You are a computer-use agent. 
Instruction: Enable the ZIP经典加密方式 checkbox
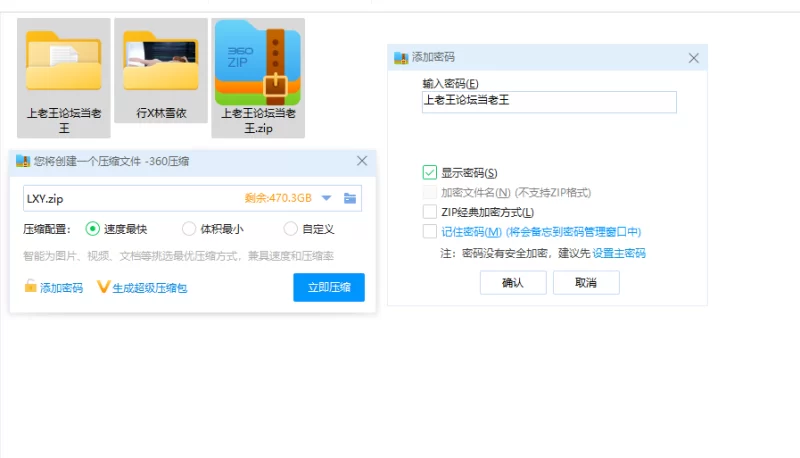[430, 212]
